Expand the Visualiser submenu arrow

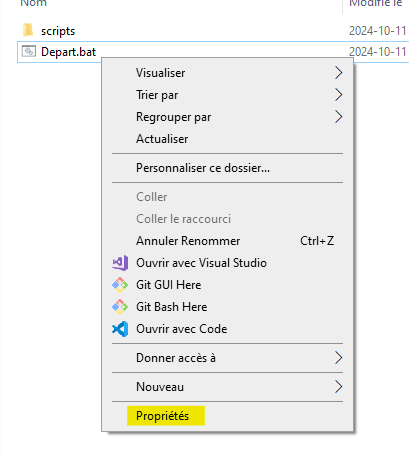(x=338, y=73)
